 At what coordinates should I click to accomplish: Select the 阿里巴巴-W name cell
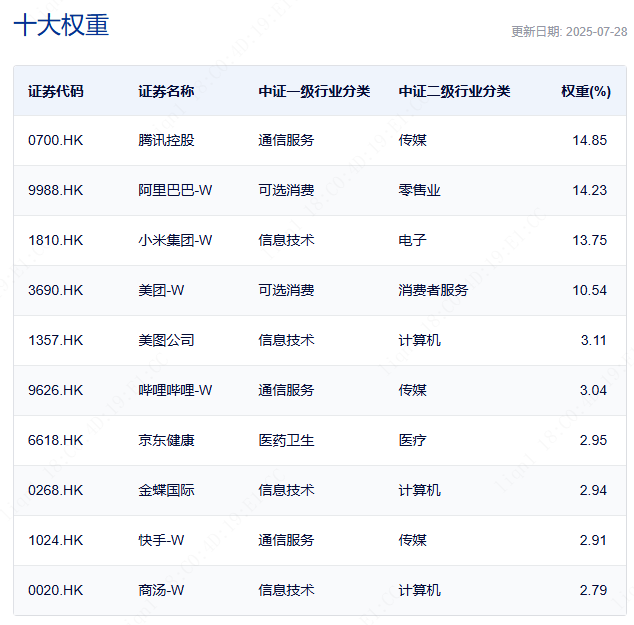(175, 190)
